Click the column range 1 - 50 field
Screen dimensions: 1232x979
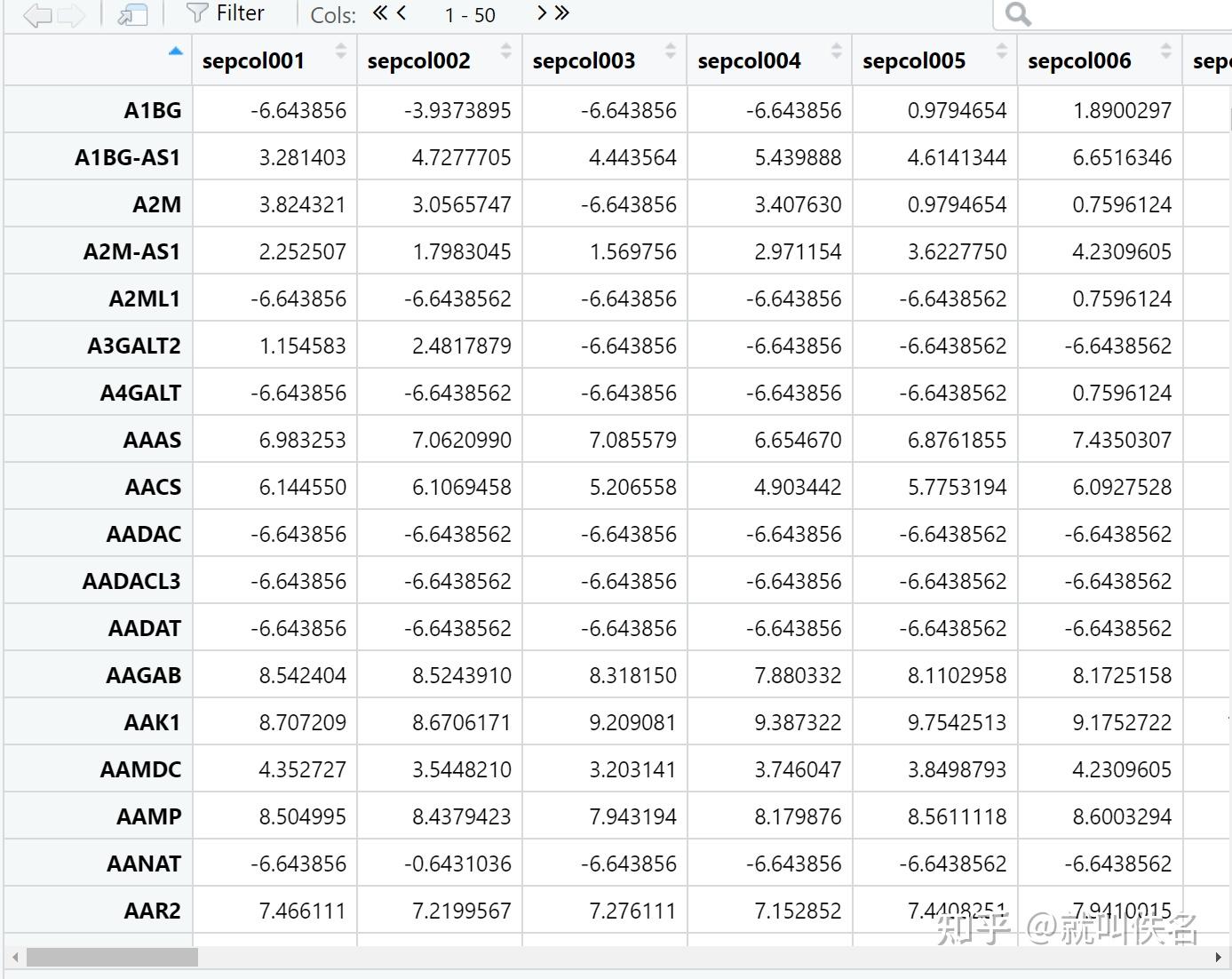pyautogui.click(x=470, y=14)
